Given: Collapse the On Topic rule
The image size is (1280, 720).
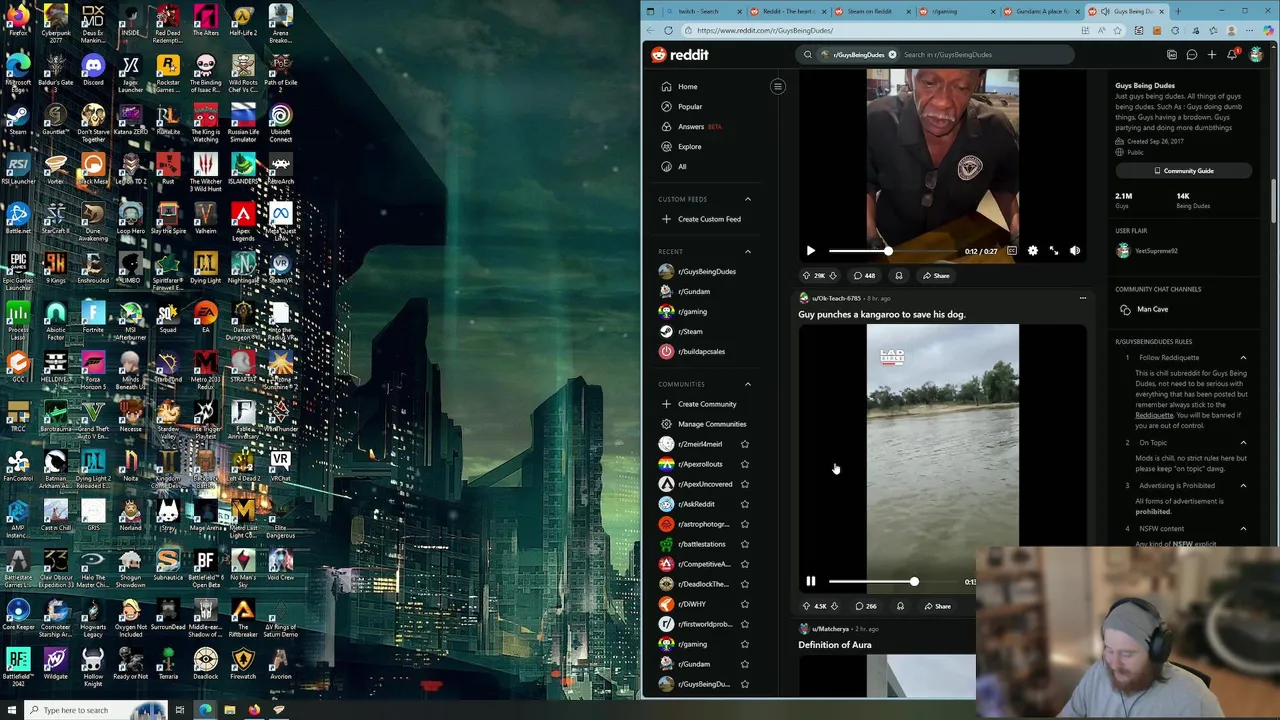Looking at the screenshot, I should (x=1243, y=443).
